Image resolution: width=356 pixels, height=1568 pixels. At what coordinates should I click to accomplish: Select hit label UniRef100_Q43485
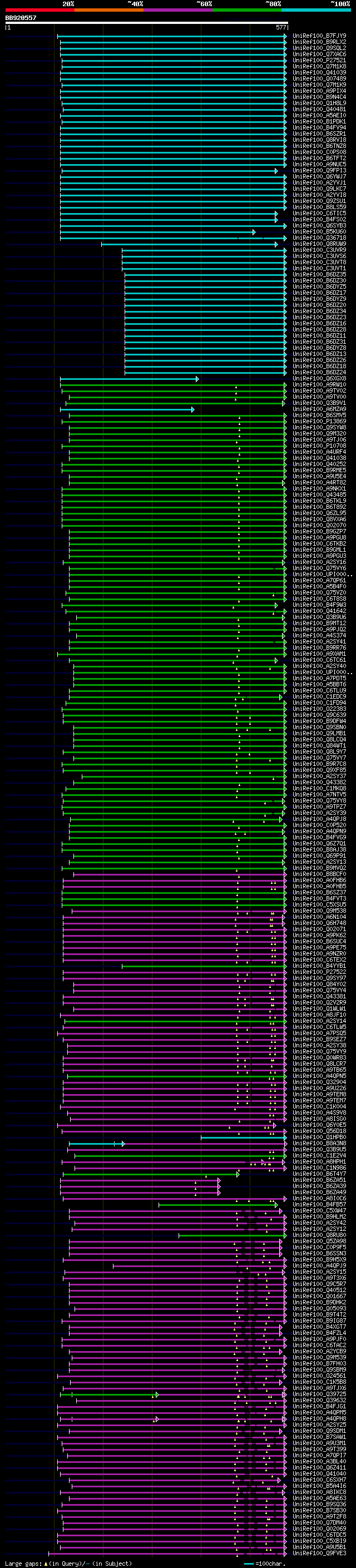click(x=319, y=495)
